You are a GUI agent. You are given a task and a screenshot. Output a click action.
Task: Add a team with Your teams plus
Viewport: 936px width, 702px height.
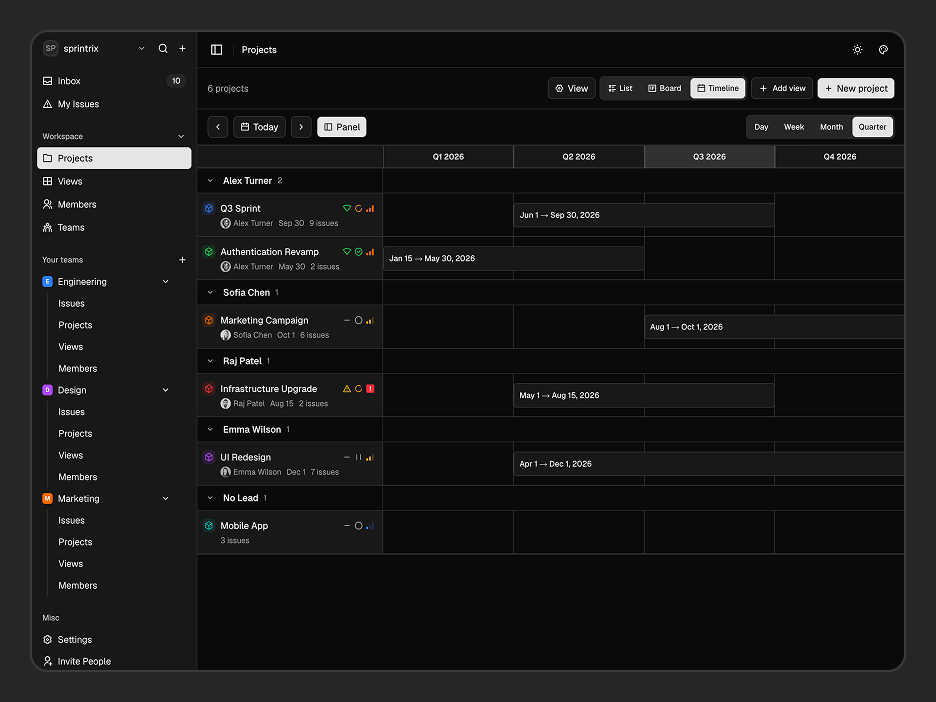point(183,260)
